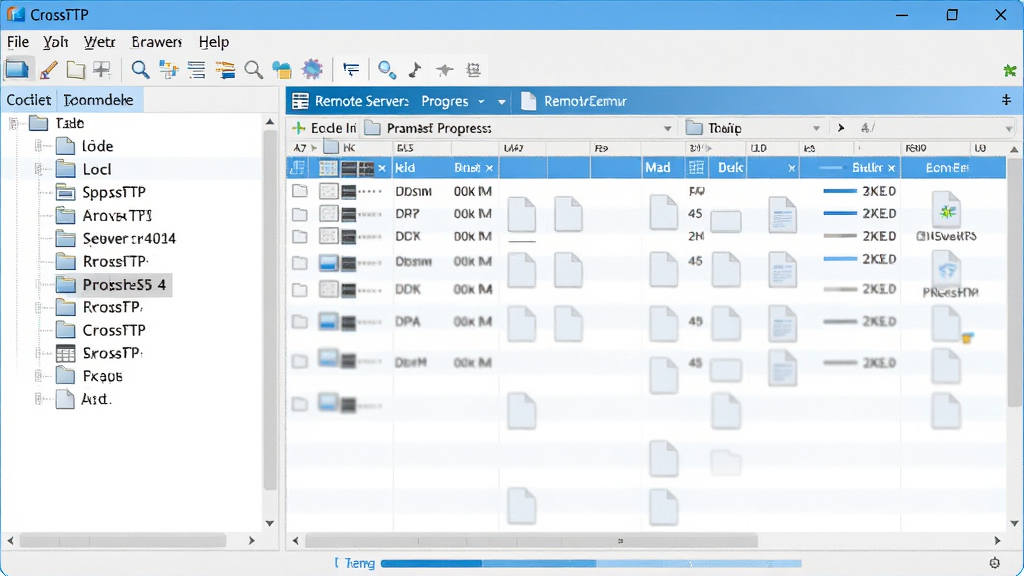Select the pencil edit toolbar icon
The image size is (1024, 576).
click(x=48, y=69)
